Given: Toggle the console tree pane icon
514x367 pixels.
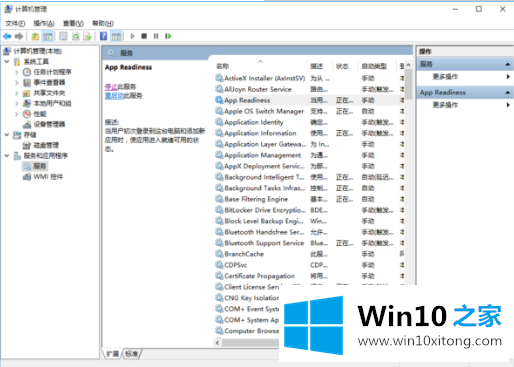Looking at the screenshot, I should (x=48, y=36).
